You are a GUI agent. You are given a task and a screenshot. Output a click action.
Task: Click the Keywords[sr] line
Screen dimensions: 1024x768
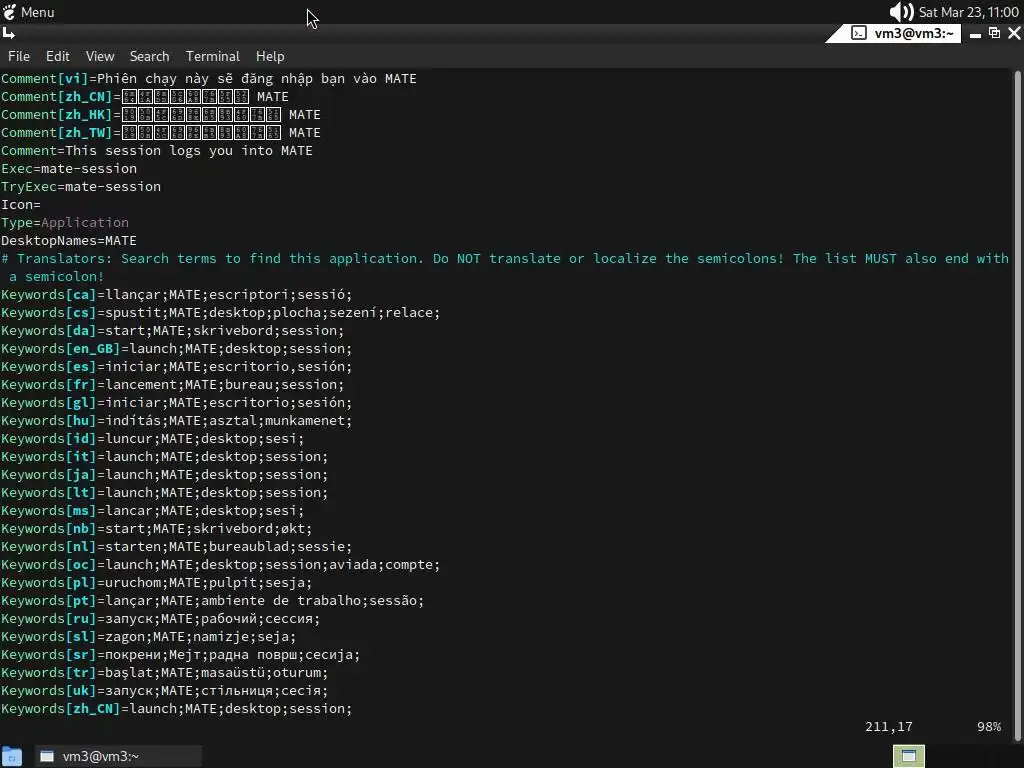point(180,655)
